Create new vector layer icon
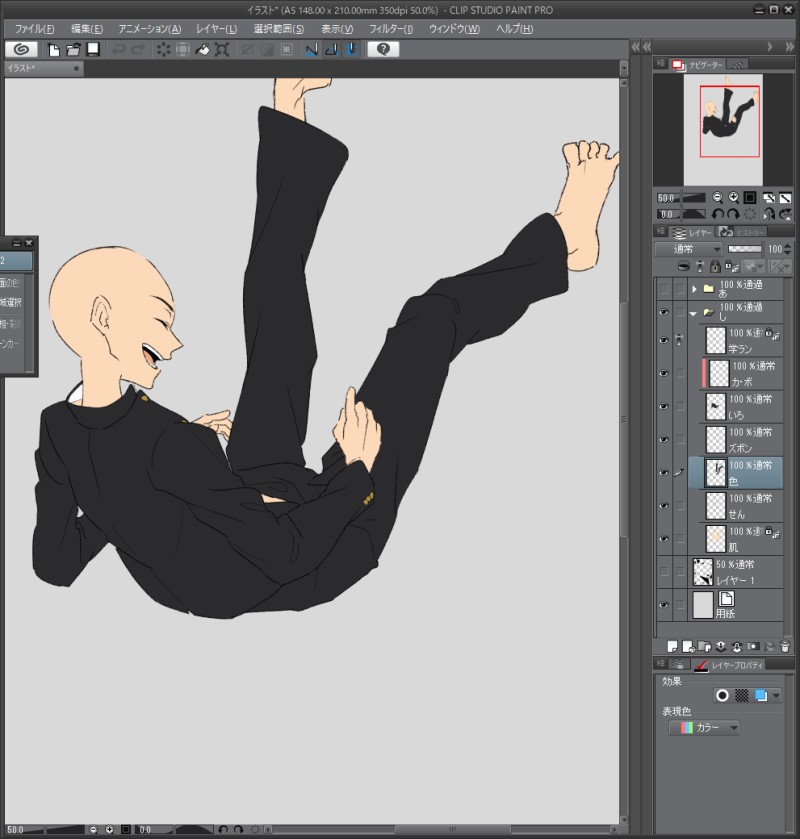 pos(688,646)
